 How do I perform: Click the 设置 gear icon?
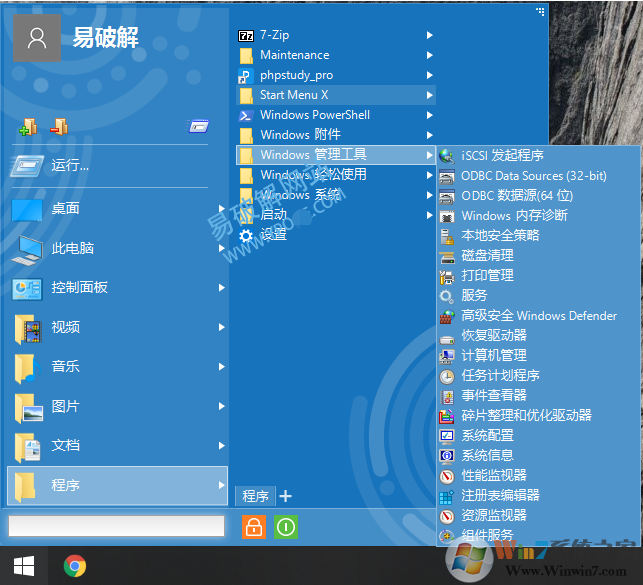coord(246,236)
